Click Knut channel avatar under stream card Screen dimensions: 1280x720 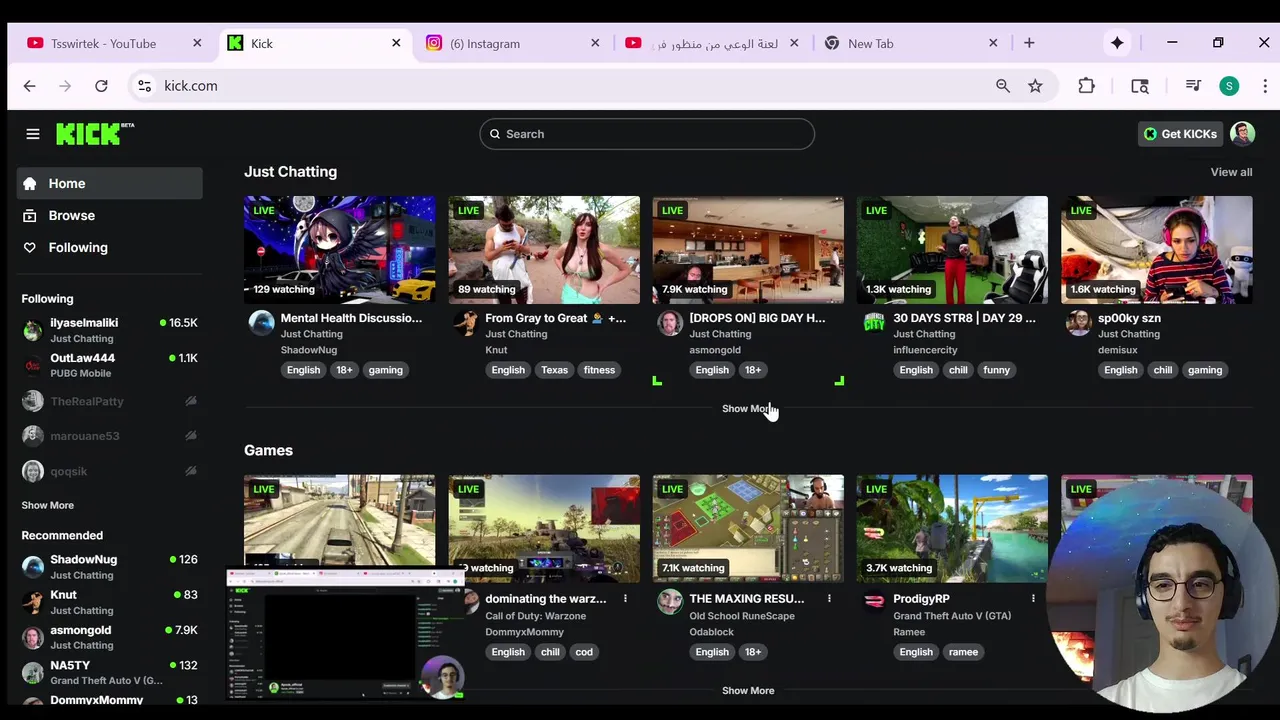[466, 323]
